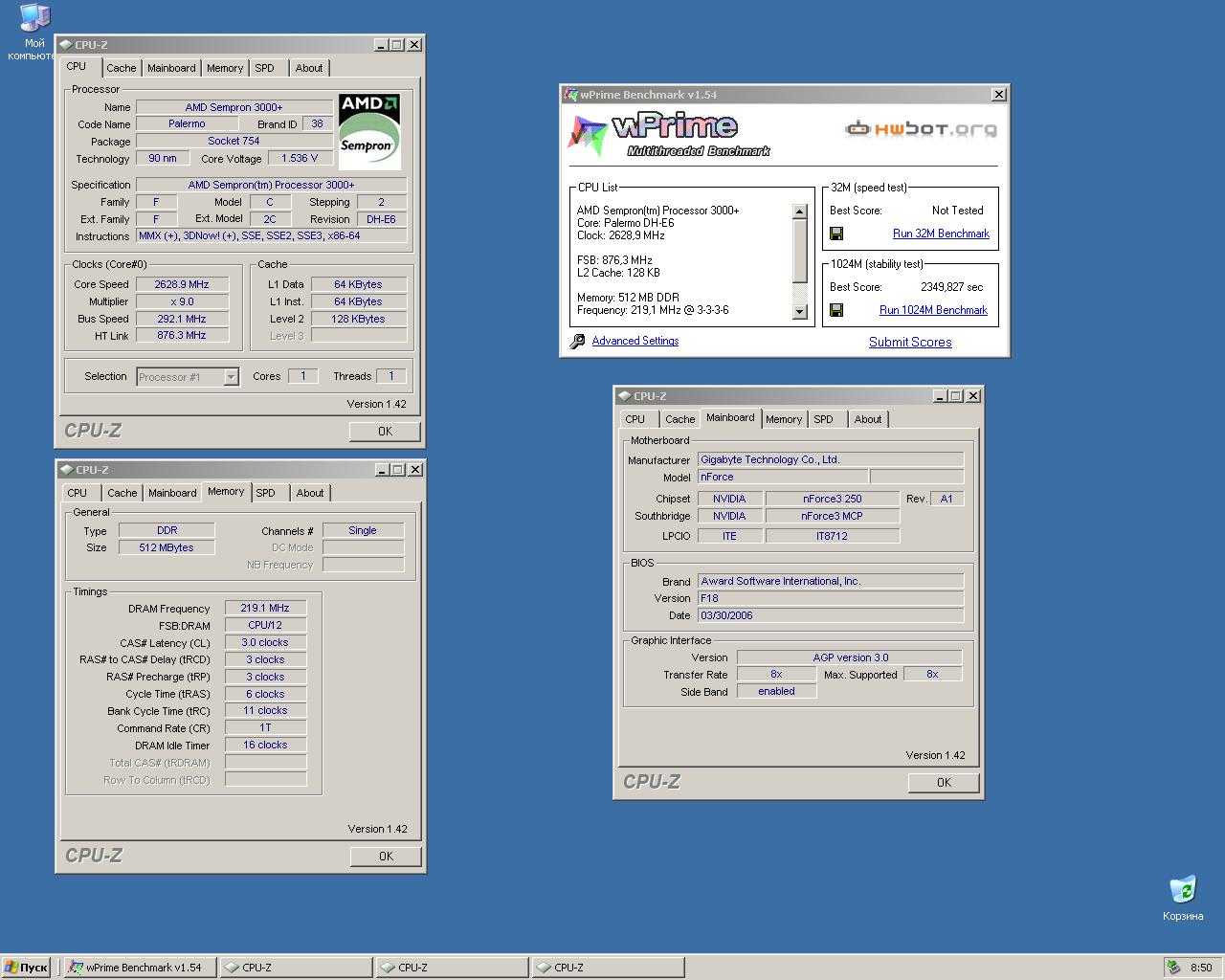Select About tab in Mainboard window
Image resolution: width=1225 pixels, height=980 pixels.
pos(868,419)
